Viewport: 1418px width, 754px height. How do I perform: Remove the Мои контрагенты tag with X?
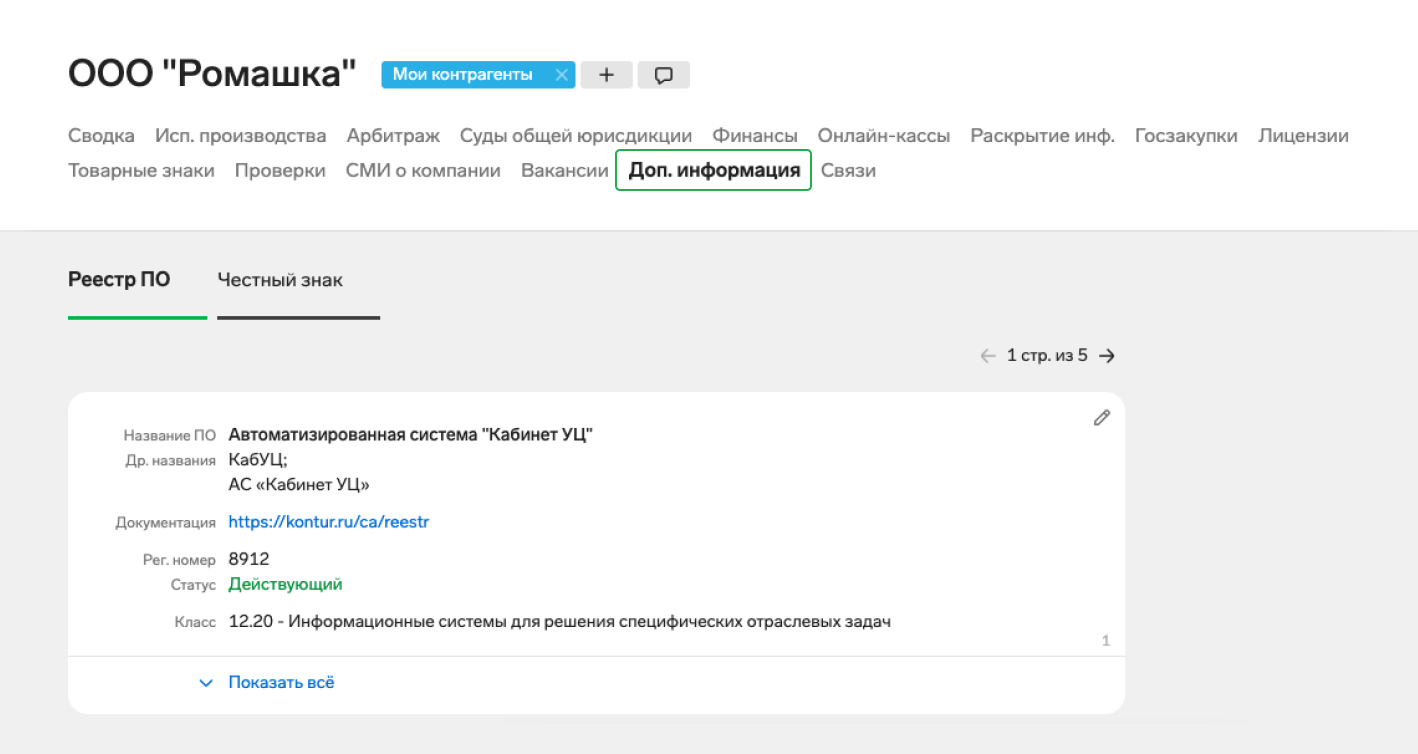562,75
